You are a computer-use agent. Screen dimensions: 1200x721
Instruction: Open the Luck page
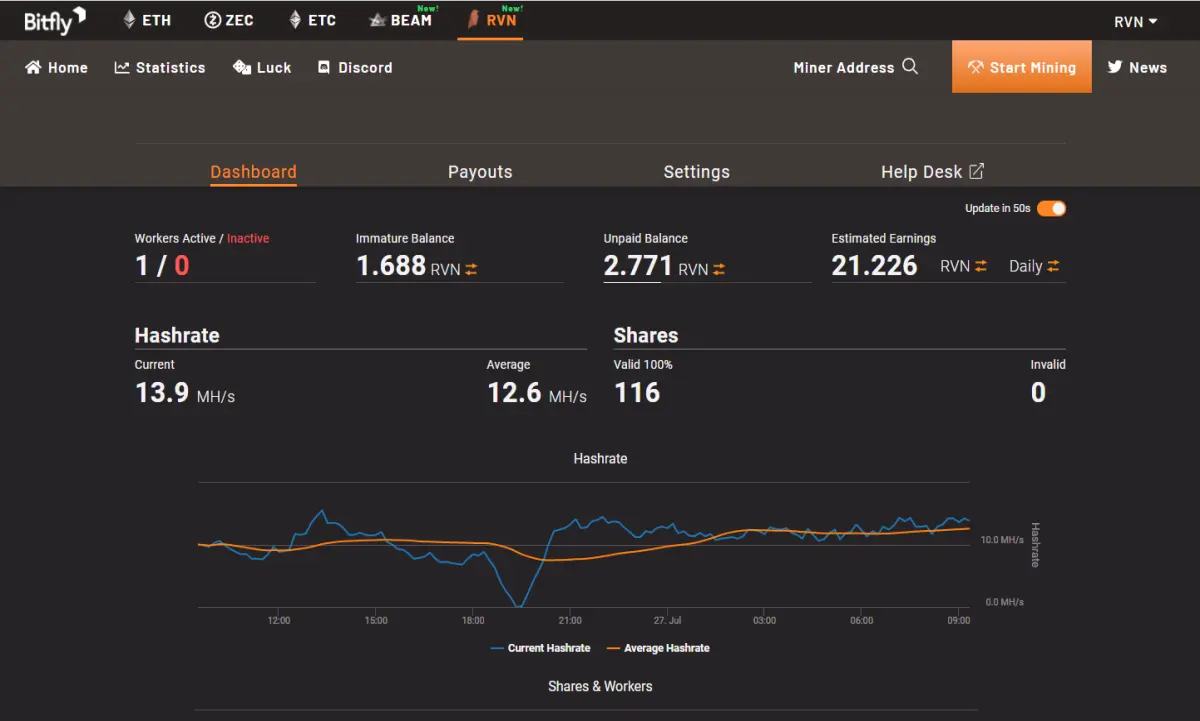(262, 68)
